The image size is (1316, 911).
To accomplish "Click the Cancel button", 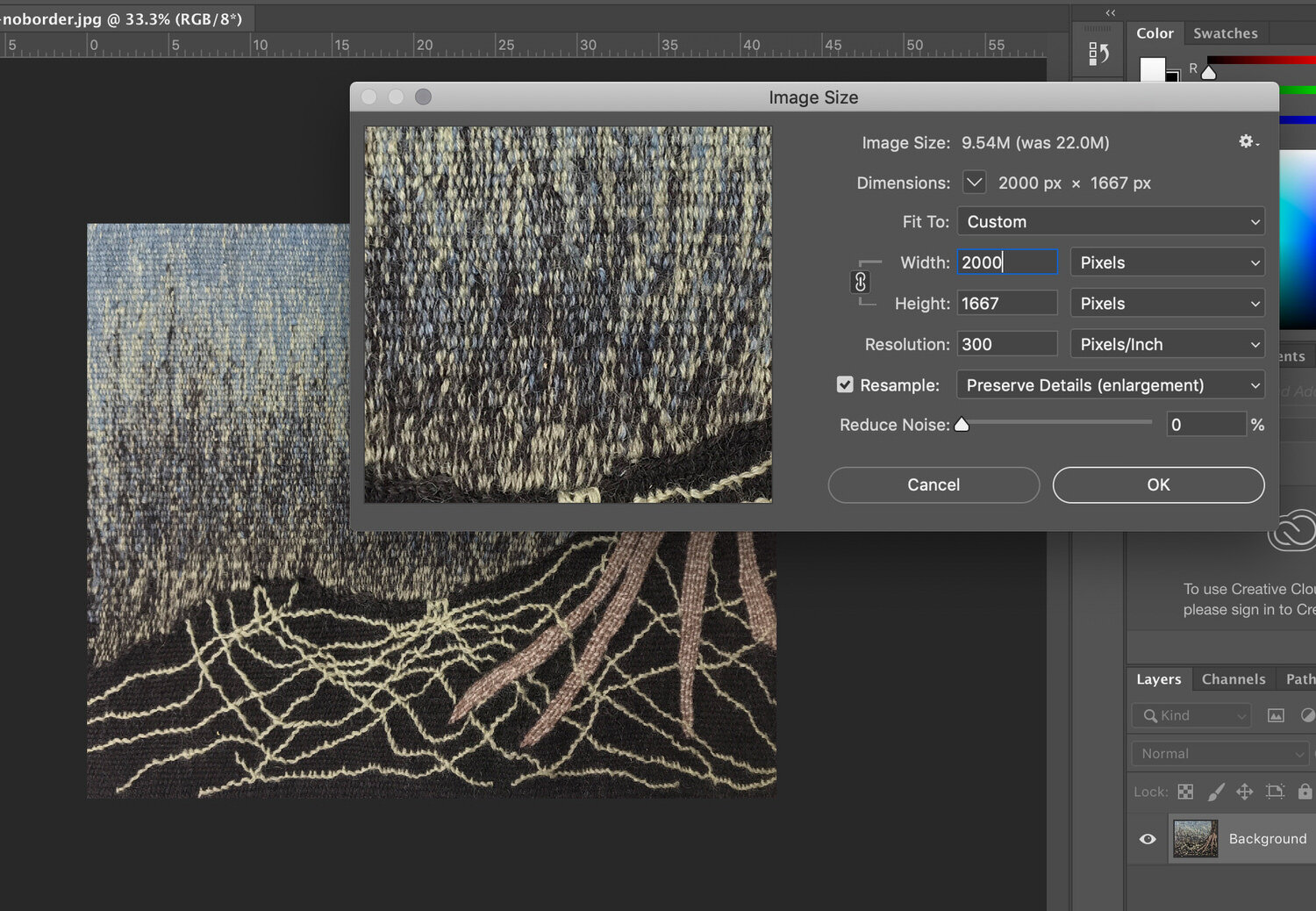I will pos(933,484).
